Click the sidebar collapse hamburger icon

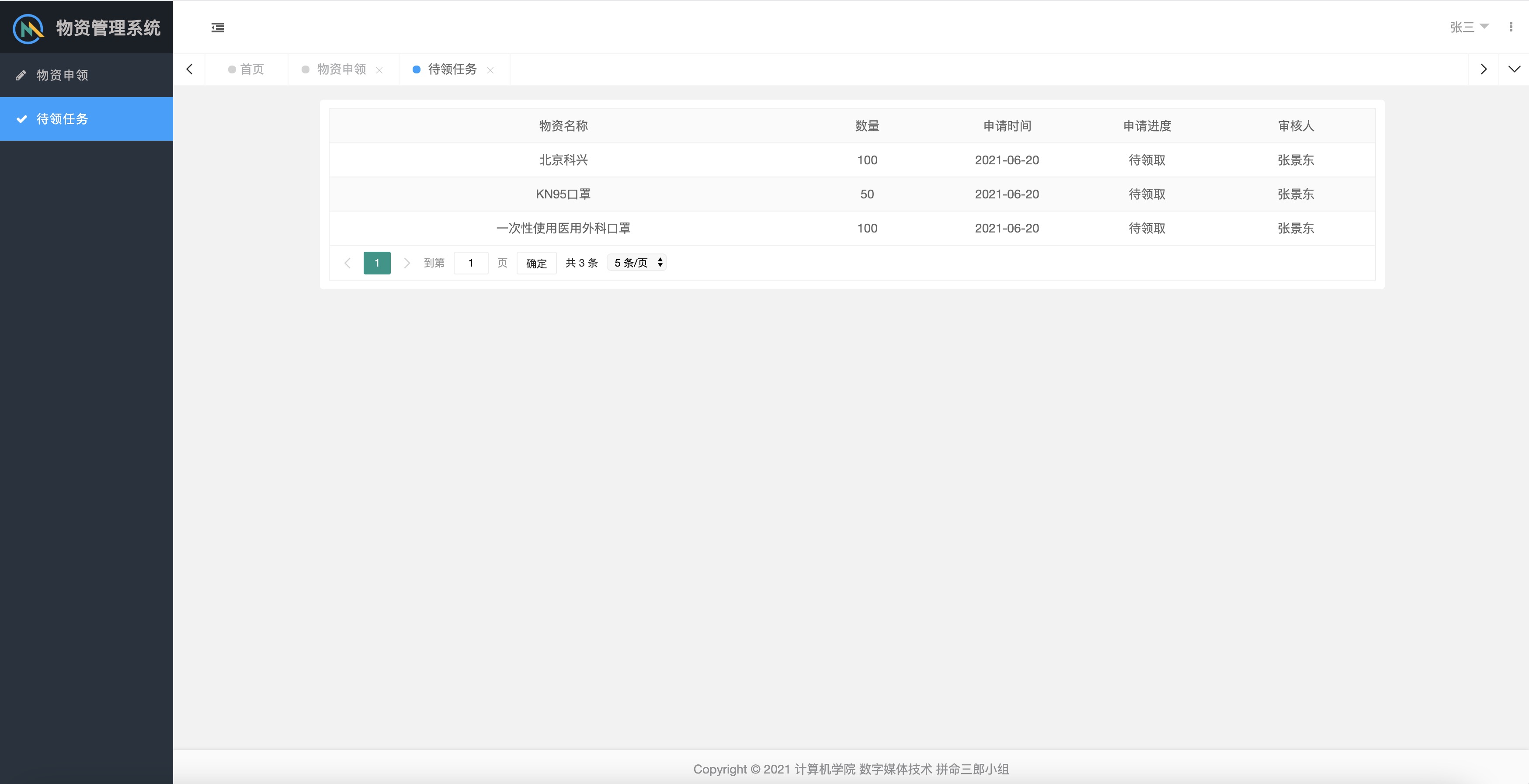218,27
